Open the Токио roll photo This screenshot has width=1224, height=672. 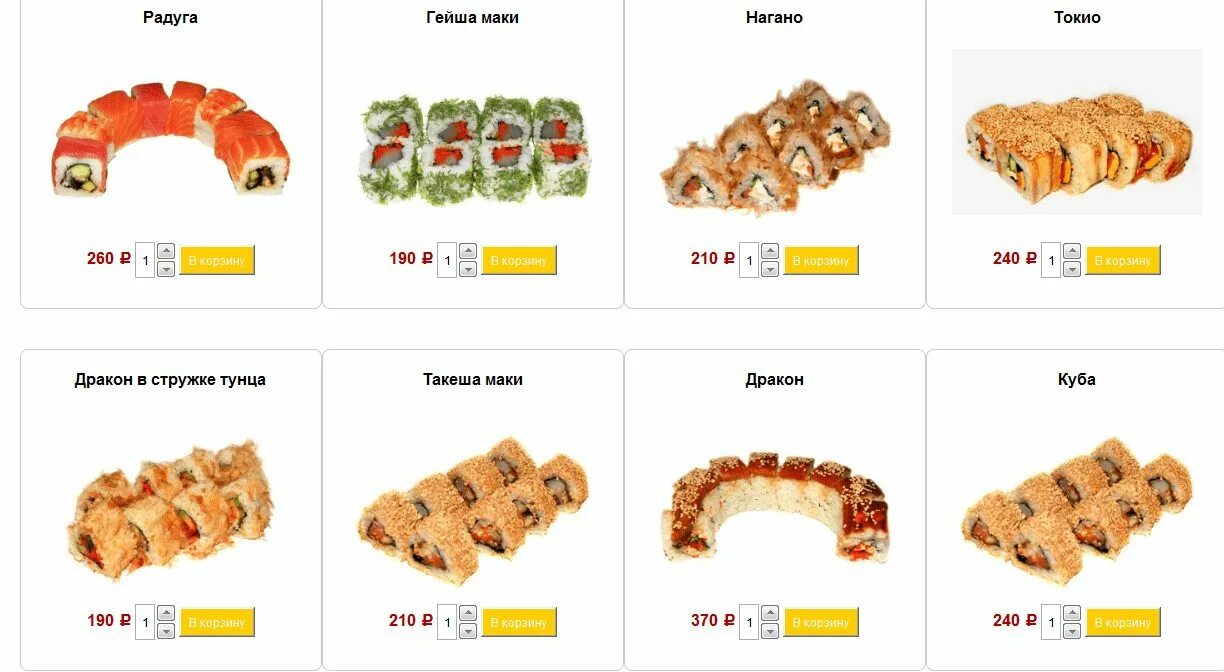click(x=1077, y=132)
